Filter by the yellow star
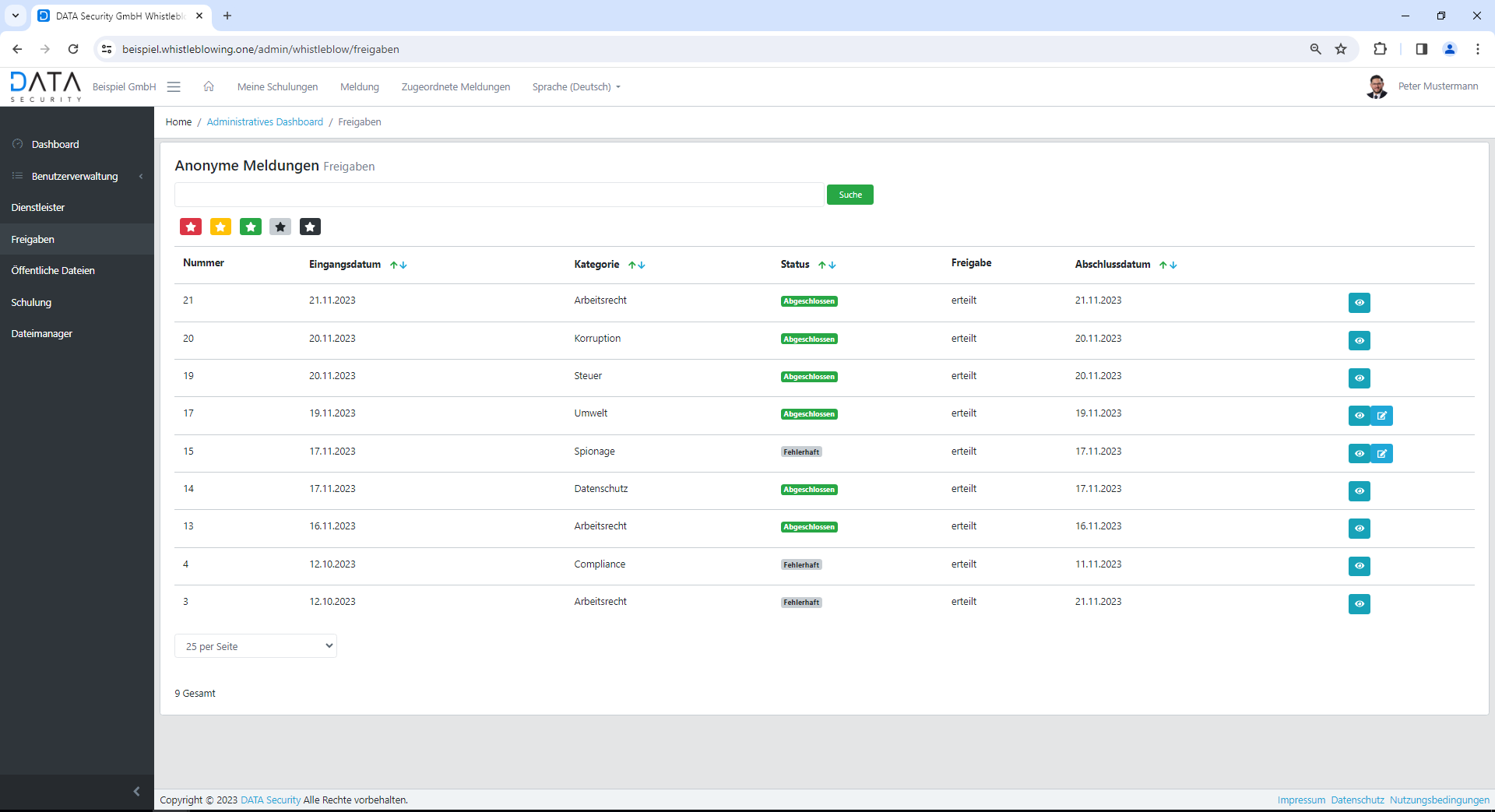Viewport: 1495px width, 812px height. (x=220, y=227)
